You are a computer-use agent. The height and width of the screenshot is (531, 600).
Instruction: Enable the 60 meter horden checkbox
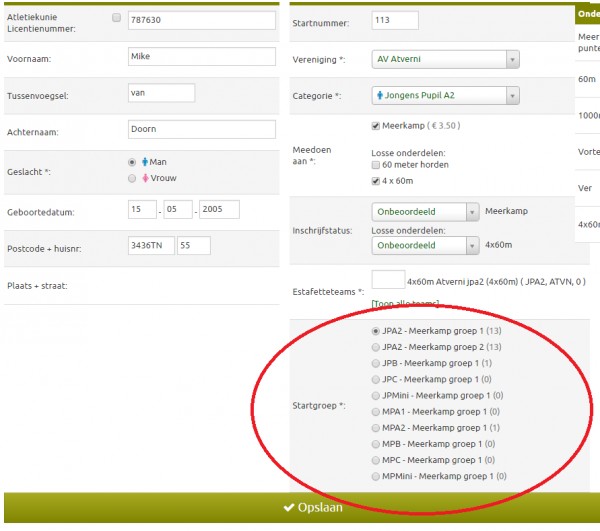(x=375, y=165)
